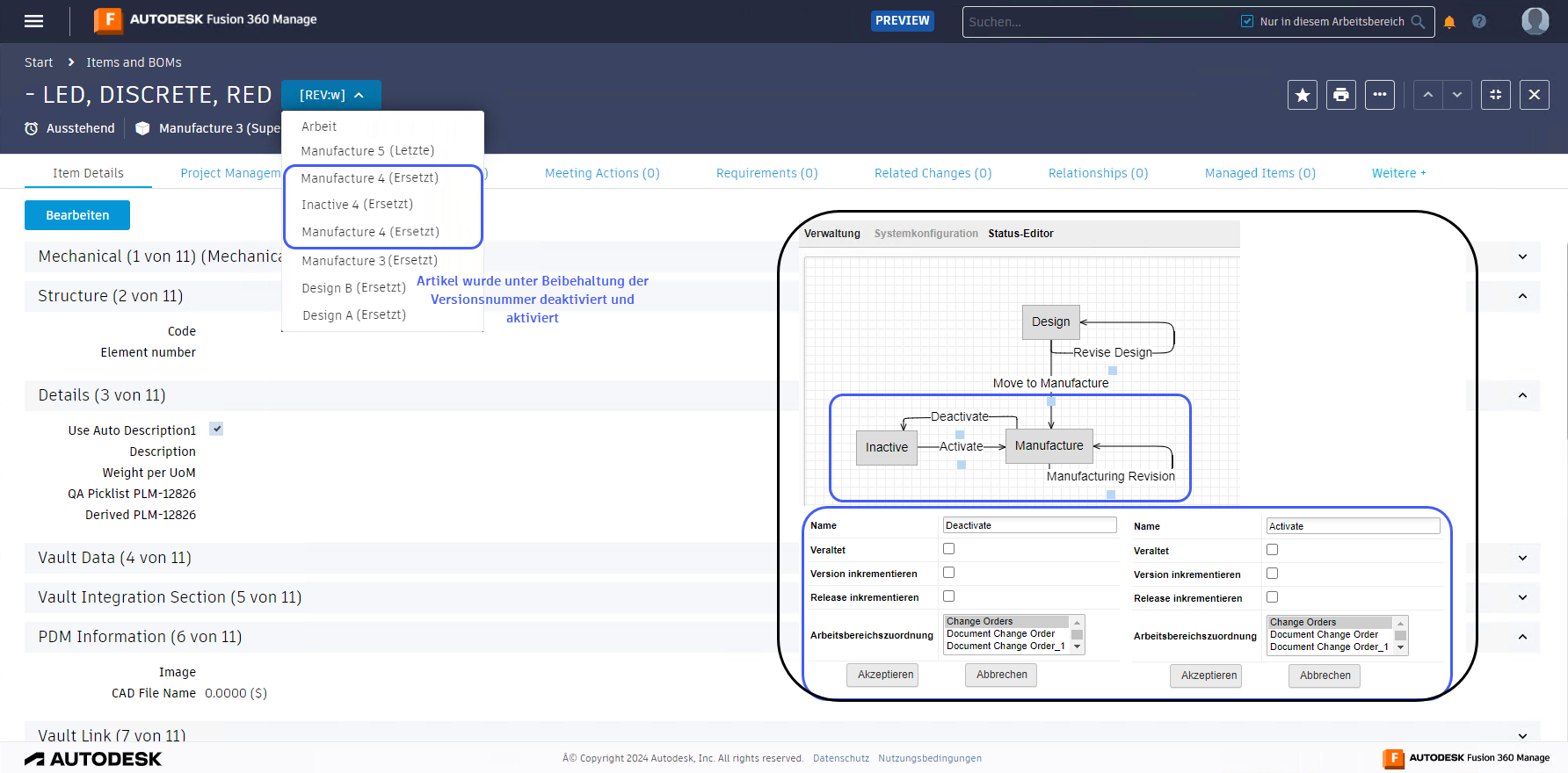
Task: Open the Related Changes (0) tab
Action: (933, 173)
